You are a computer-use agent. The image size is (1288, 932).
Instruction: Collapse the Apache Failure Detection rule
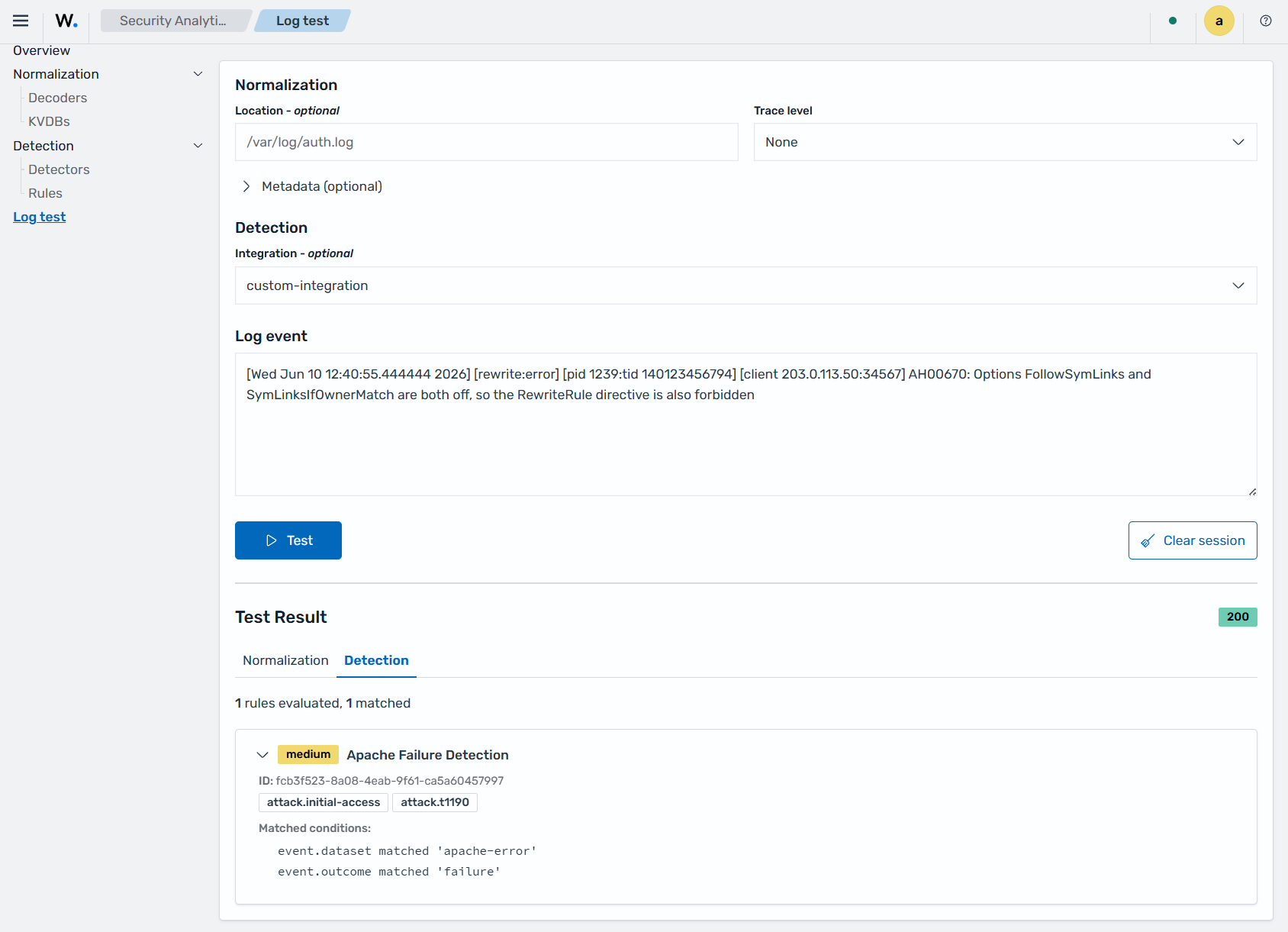coord(262,755)
